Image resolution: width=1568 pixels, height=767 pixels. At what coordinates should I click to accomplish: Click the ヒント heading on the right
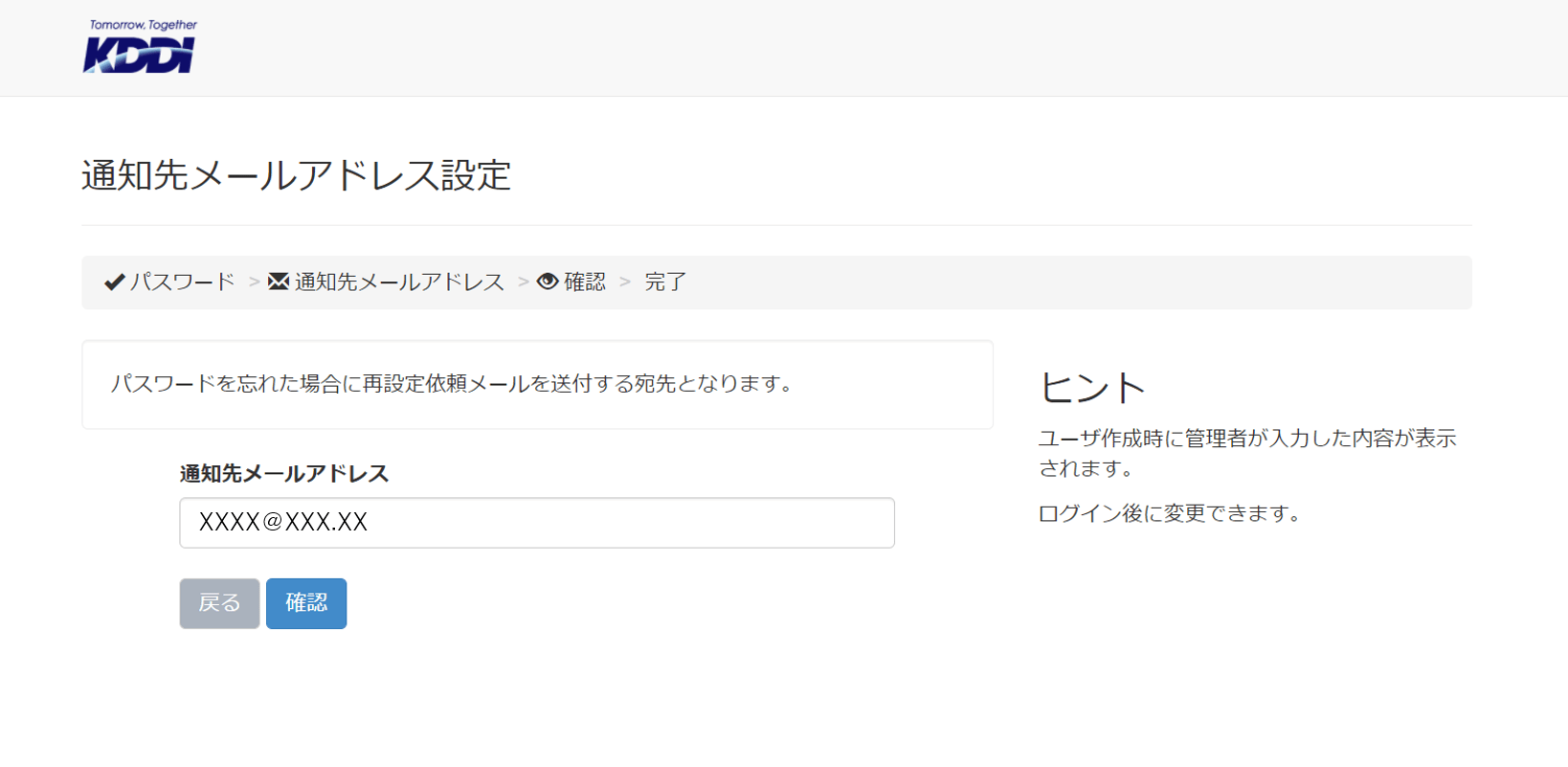point(1092,388)
